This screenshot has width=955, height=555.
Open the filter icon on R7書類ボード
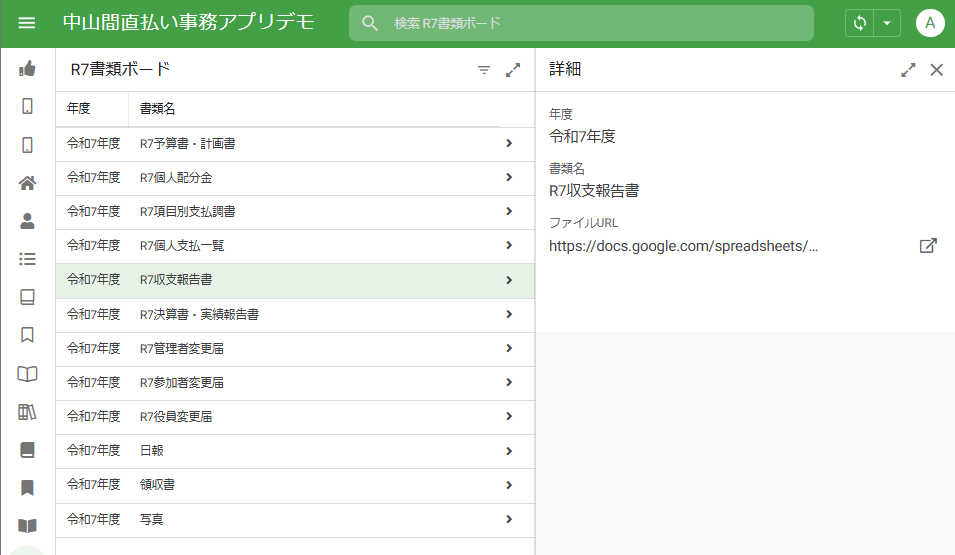pos(484,70)
